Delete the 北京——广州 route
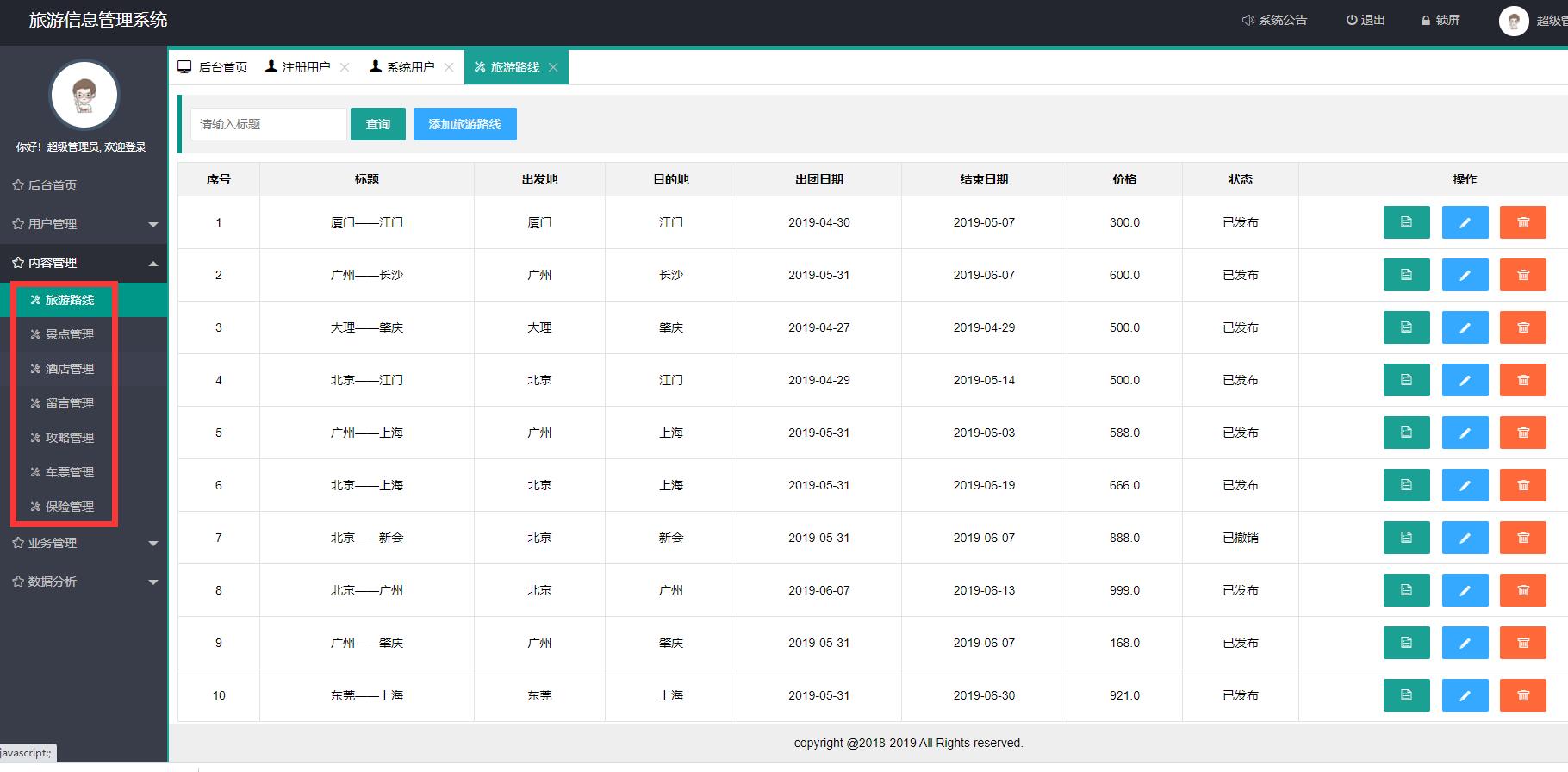Image resolution: width=1568 pixels, height=772 pixels. pos(1522,590)
